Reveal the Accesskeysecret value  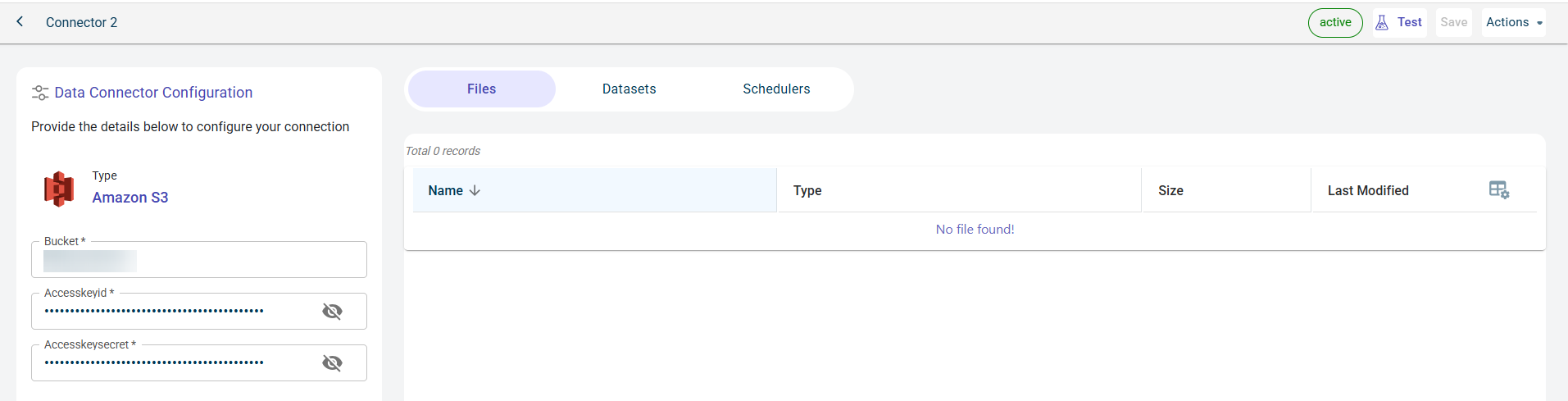[332, 362]
